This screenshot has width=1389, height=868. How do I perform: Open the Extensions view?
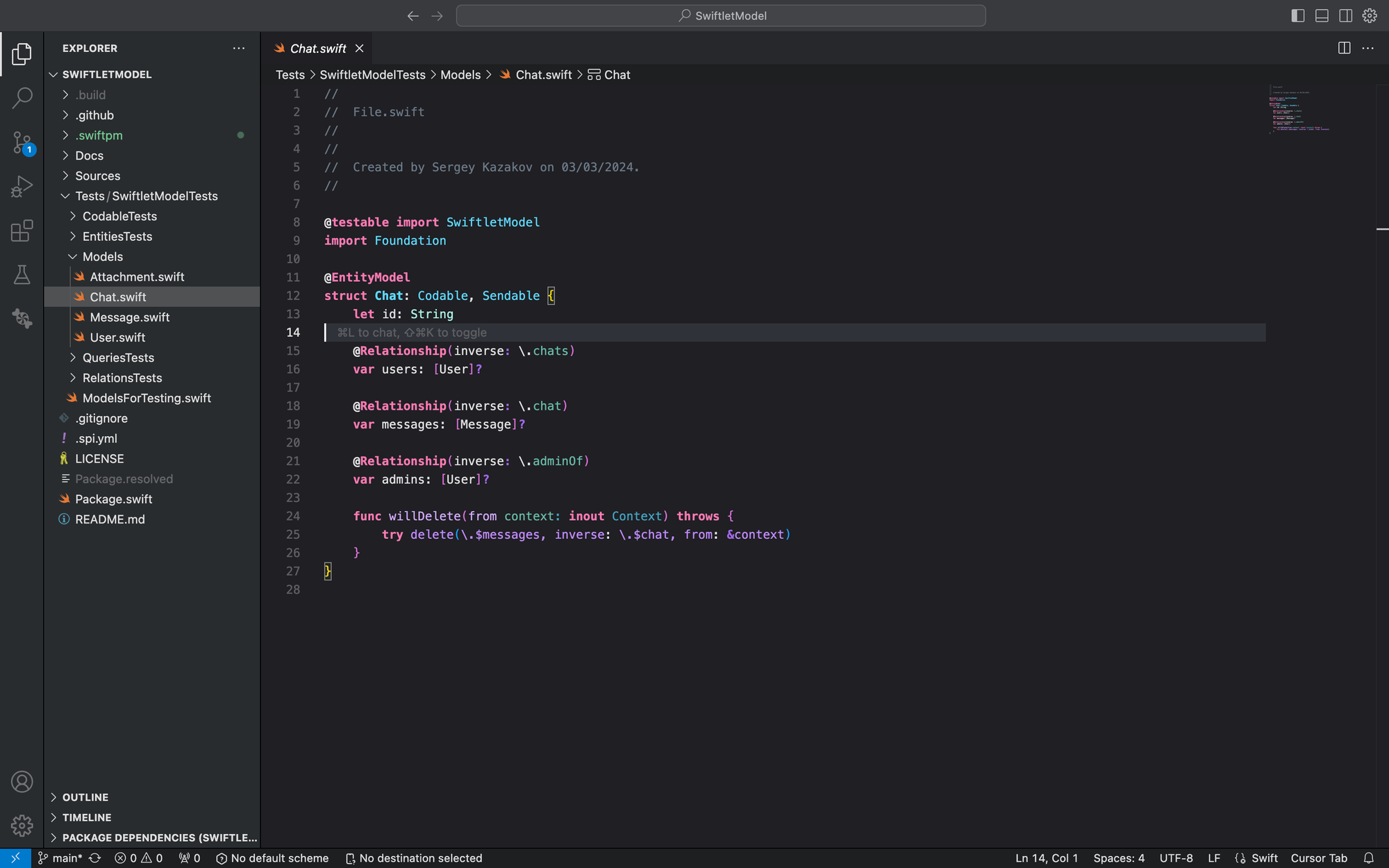(22, 230)
